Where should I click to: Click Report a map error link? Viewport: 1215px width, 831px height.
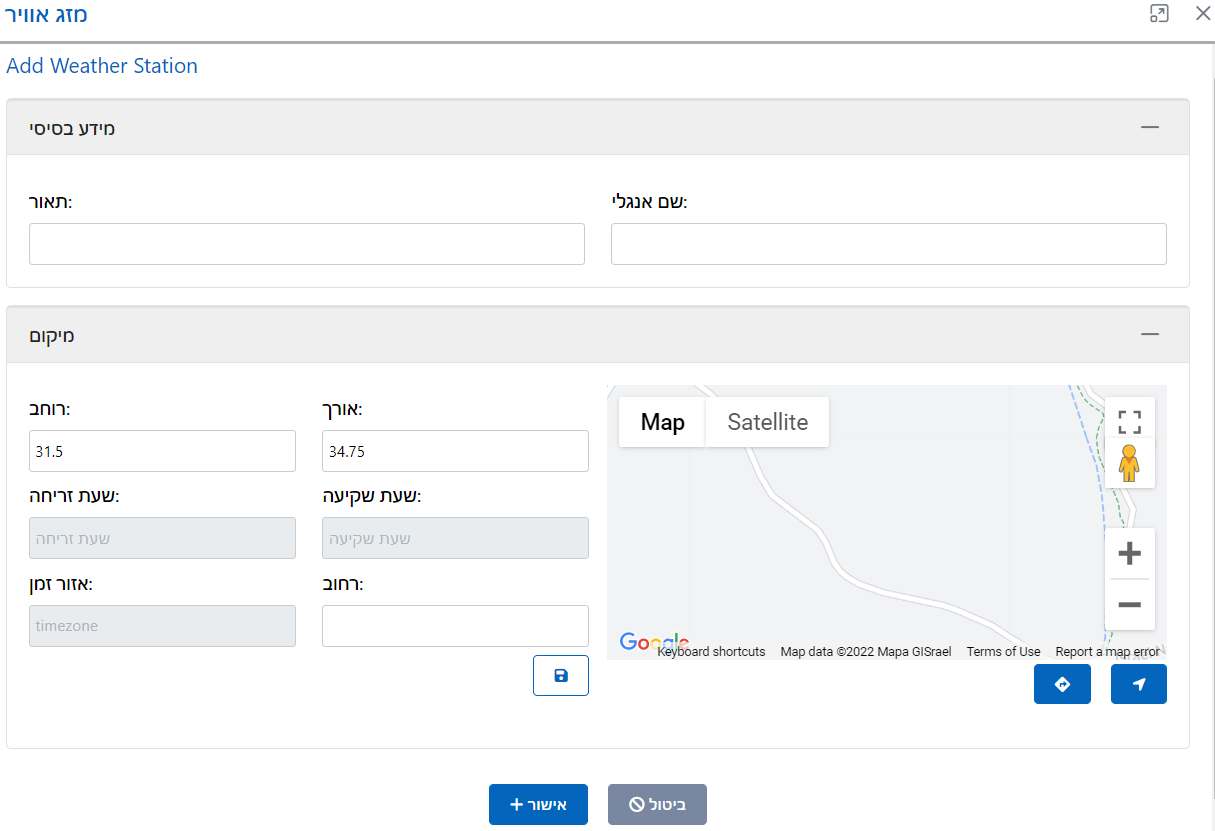click(1107, 652)
